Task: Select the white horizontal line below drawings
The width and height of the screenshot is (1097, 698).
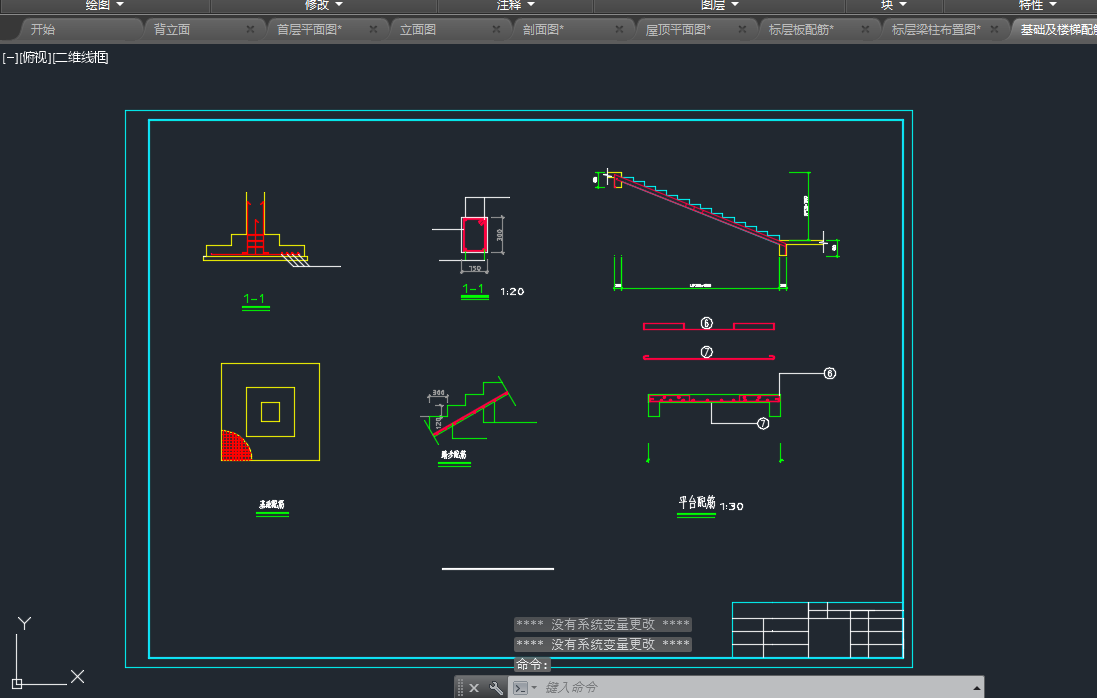Action: point(497,569)
